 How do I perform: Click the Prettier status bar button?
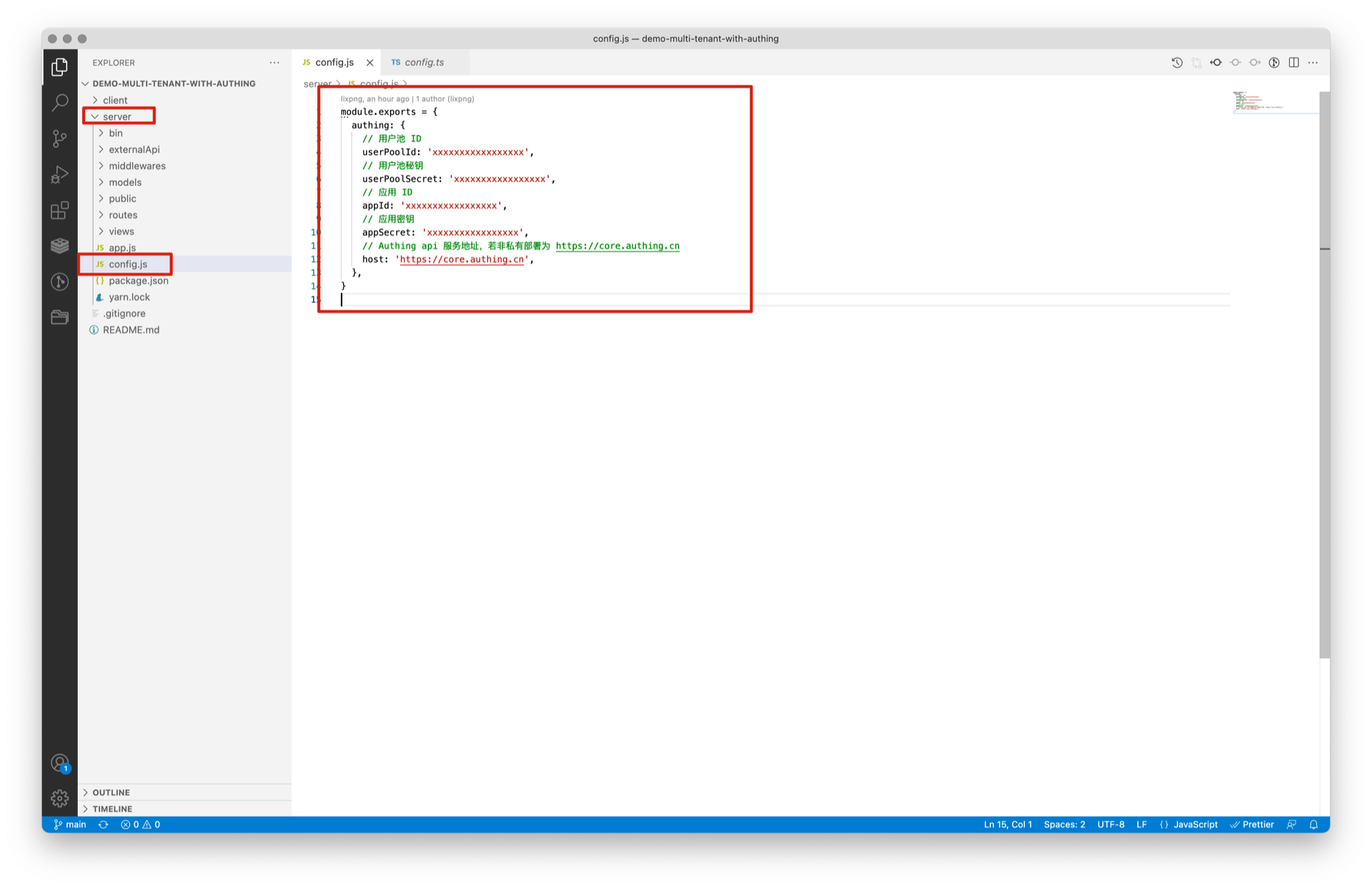tap(1252, 824)
